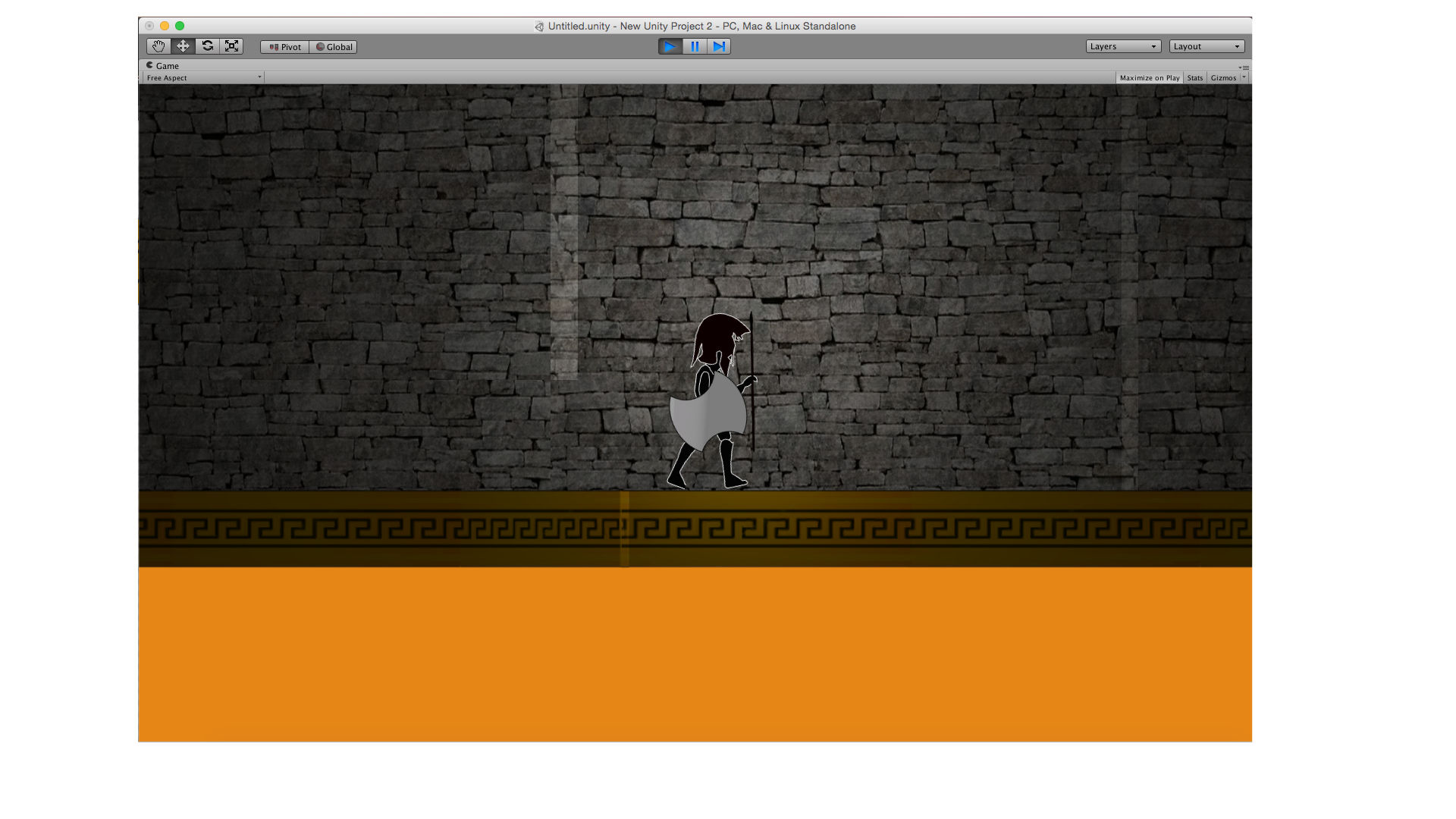Select the Rotate tool
1456x819 pixels.
point(208,46)
